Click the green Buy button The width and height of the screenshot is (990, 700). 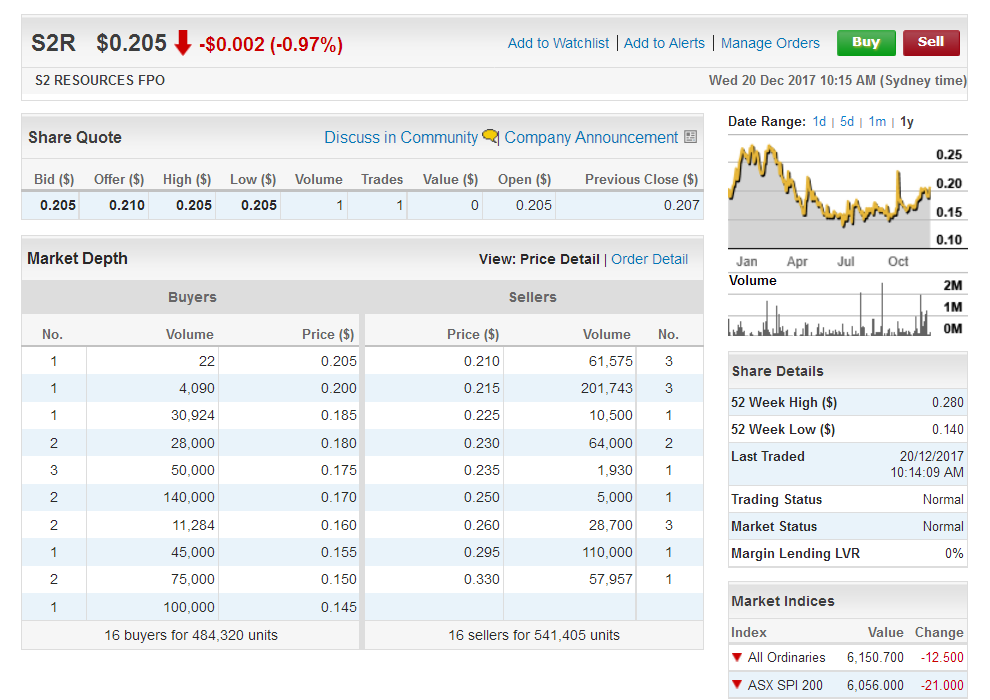point(866,42)
